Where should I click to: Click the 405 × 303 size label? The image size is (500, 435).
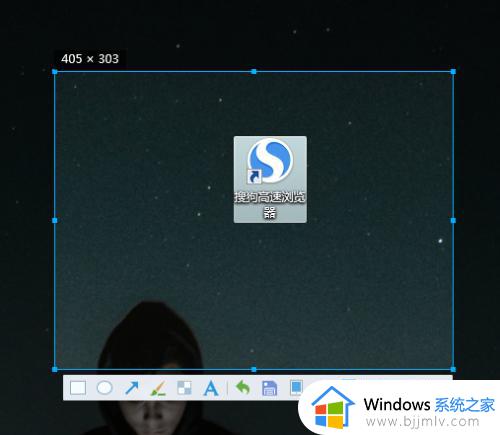[x=90, y=59]
